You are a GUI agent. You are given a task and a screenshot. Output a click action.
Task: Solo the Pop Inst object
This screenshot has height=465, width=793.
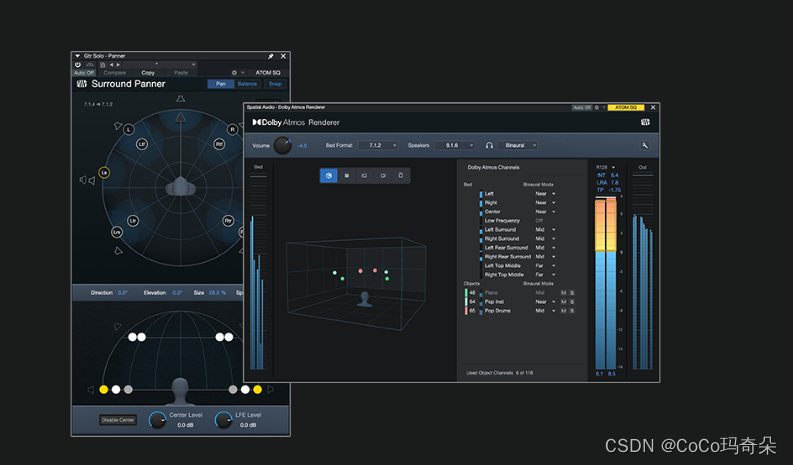point(572,302)
